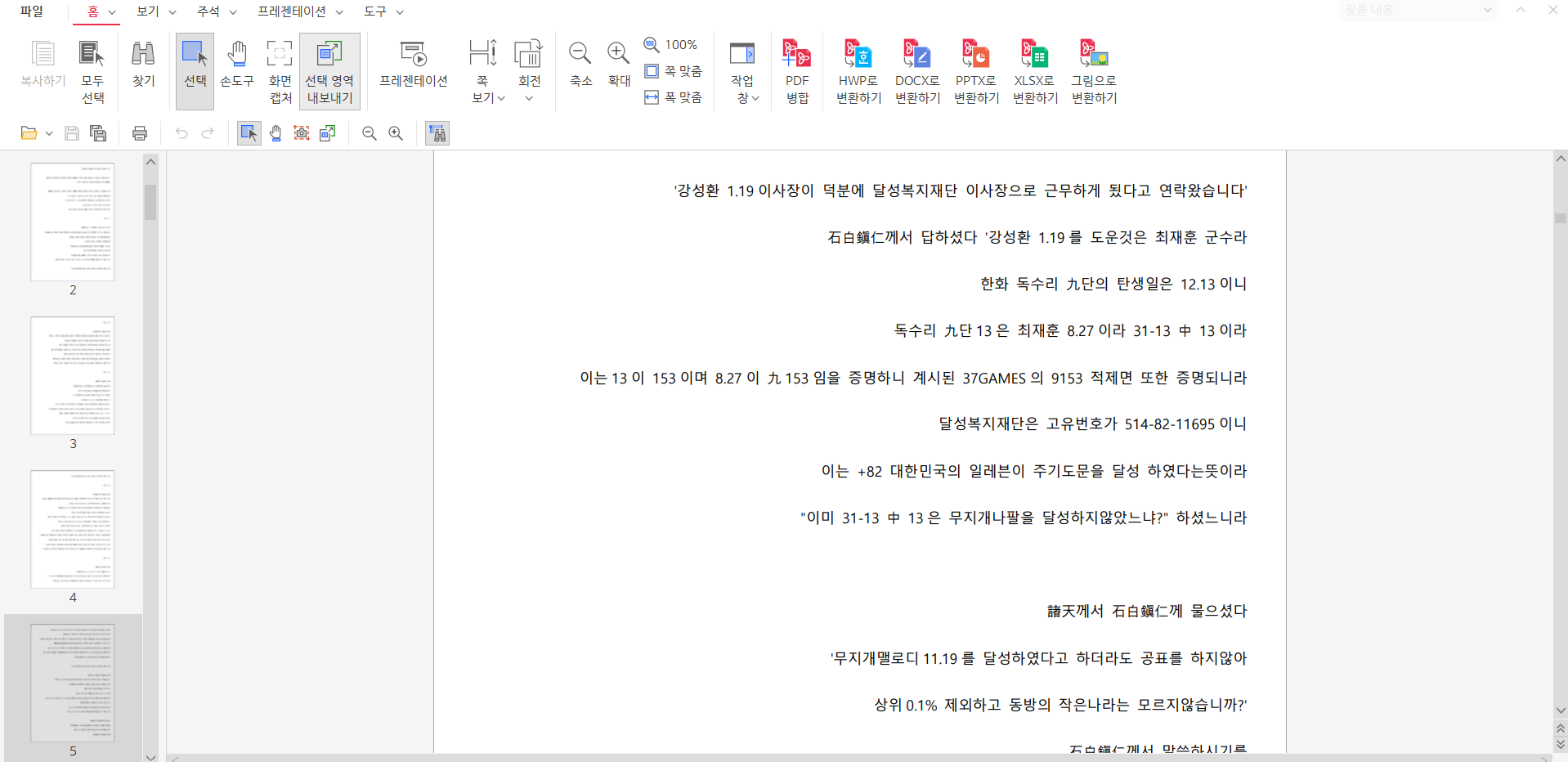This screenshot has height=762, width=1568.
Task: Enable 쪽 맞춤 page fit mode
Action: tap(674, 71)
